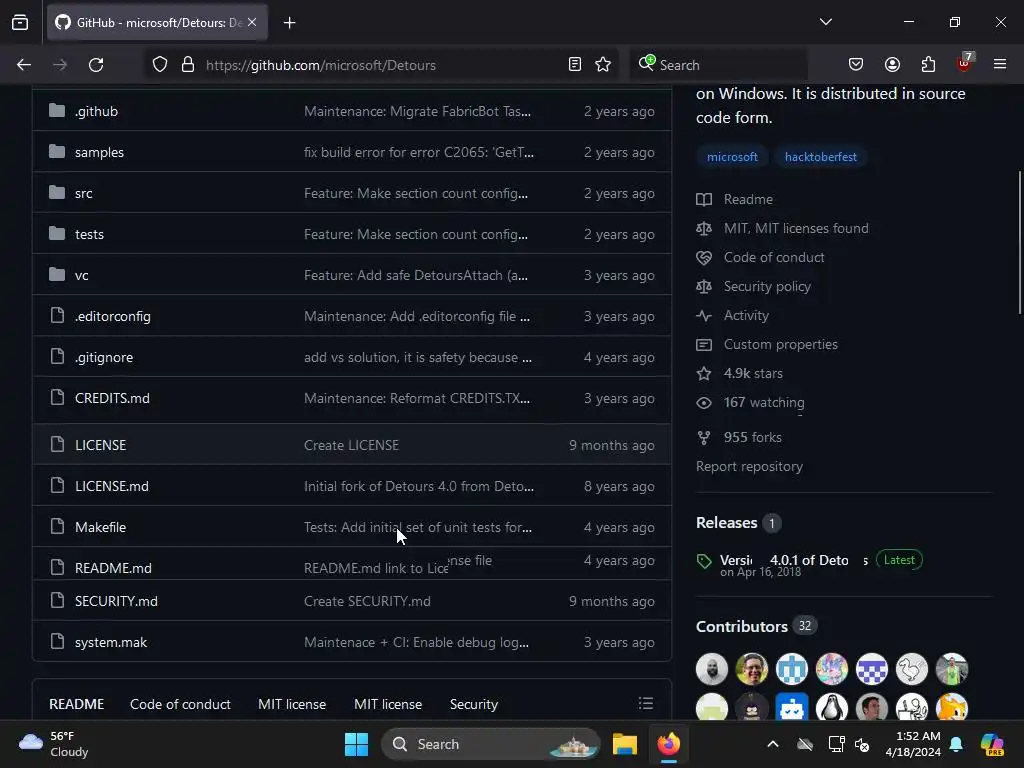The width and height of the screenshot is (1024, 768).
Task: Open the .gitignore file
Action: click(104, 357)
